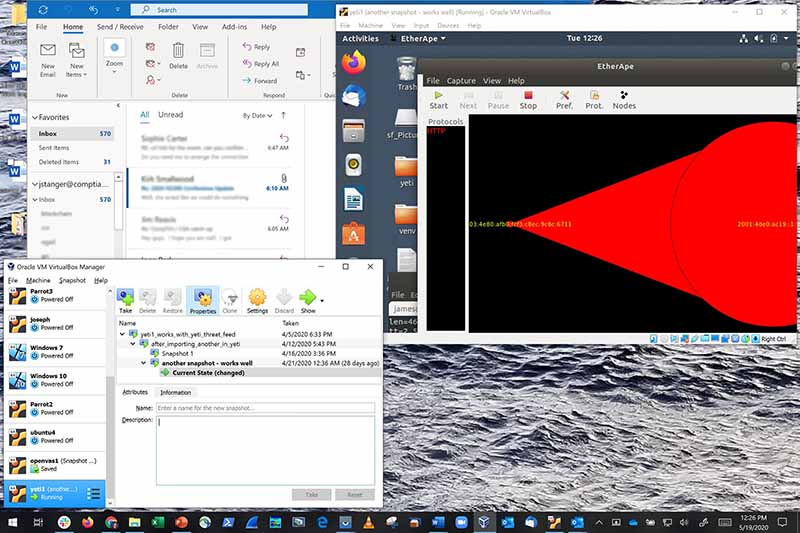Click Nodes in EtherApe toolbar
Screen dimensions: 800x533
click(624, 100)
